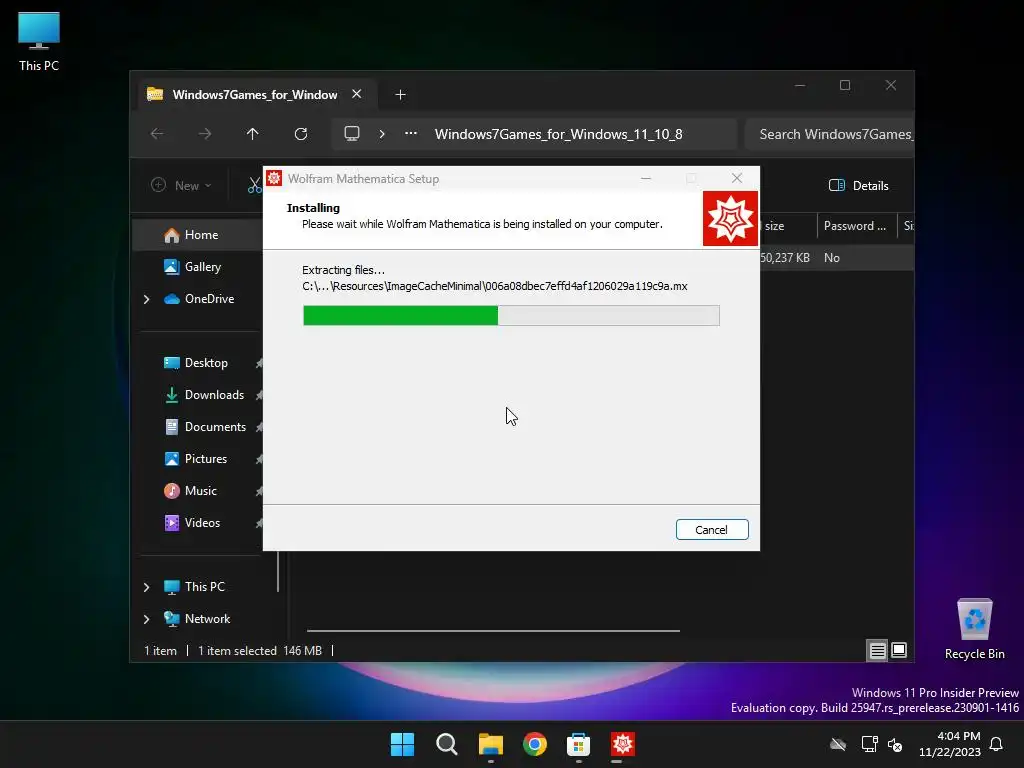
Task: Open the Recycle Bin desktop icon
Action: tap(974, 629)
